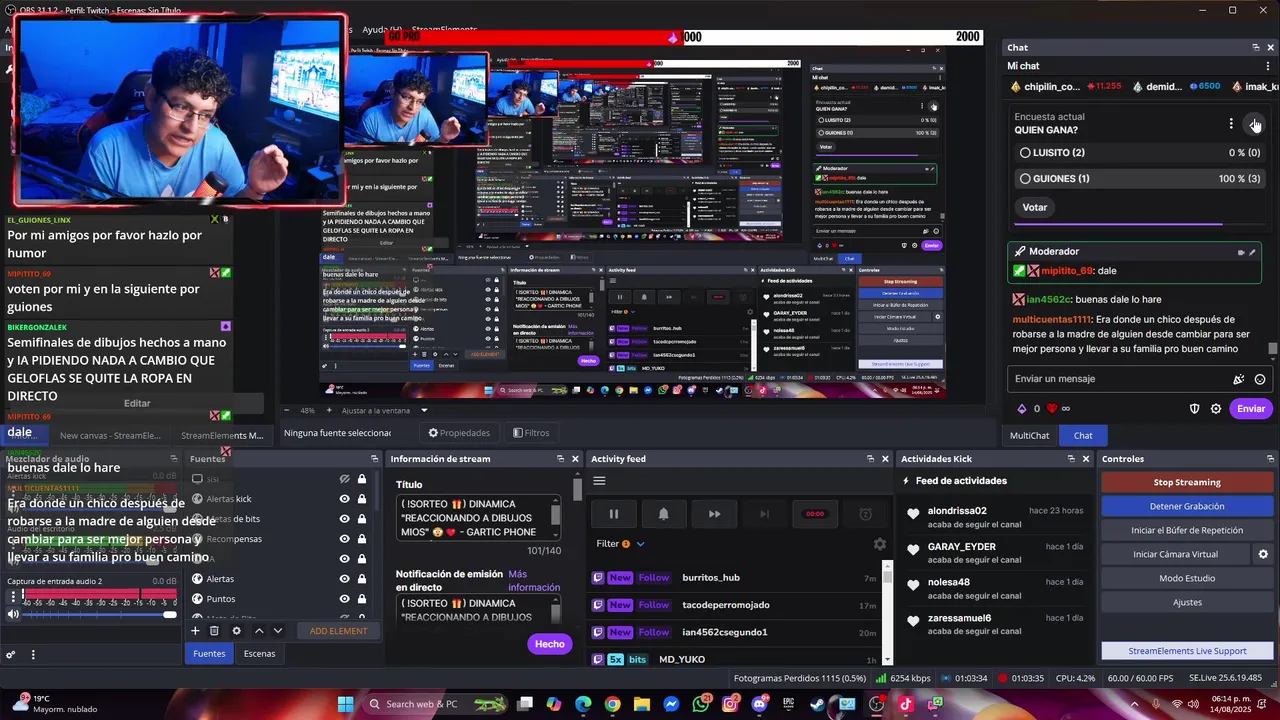This screenshot has width=1280, height=720.
Task: Click Más información link
Action: coord(533,581)
